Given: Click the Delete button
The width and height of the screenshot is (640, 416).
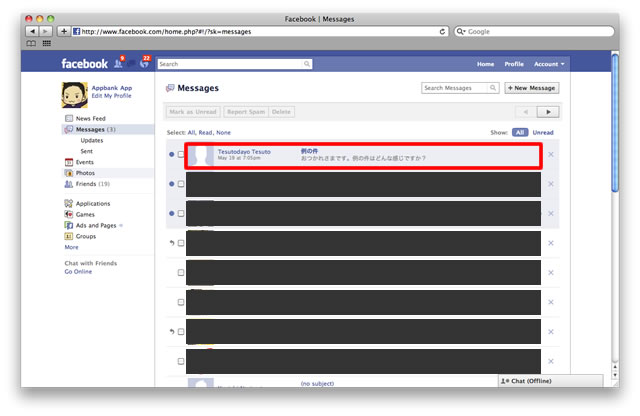Looking at the screenshot, I should 281,112.
